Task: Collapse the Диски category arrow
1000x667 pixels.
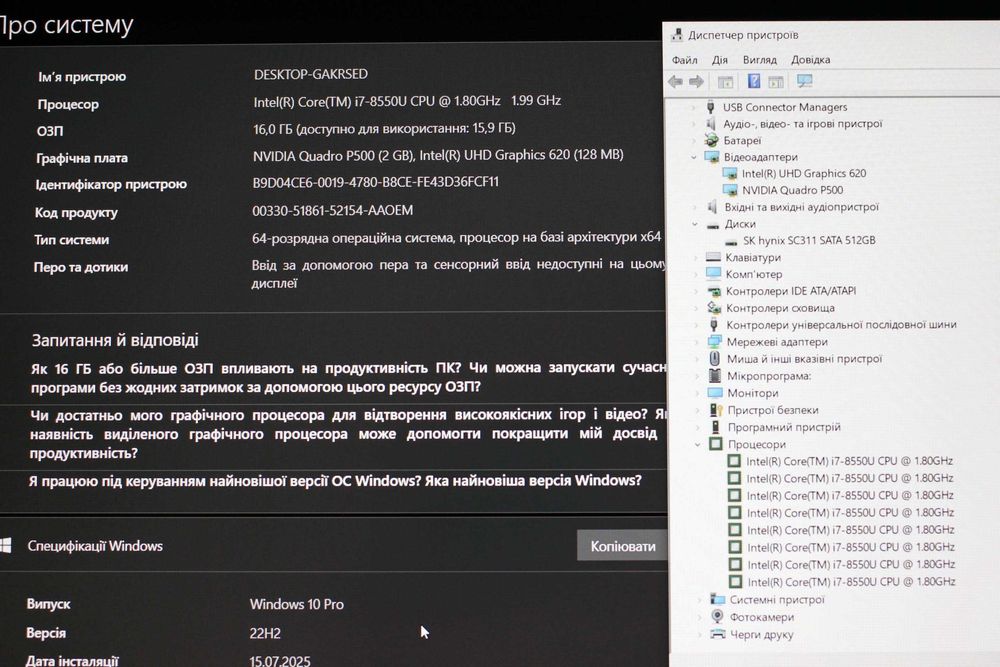Action: pyautogui.click(x=695, y=224)
